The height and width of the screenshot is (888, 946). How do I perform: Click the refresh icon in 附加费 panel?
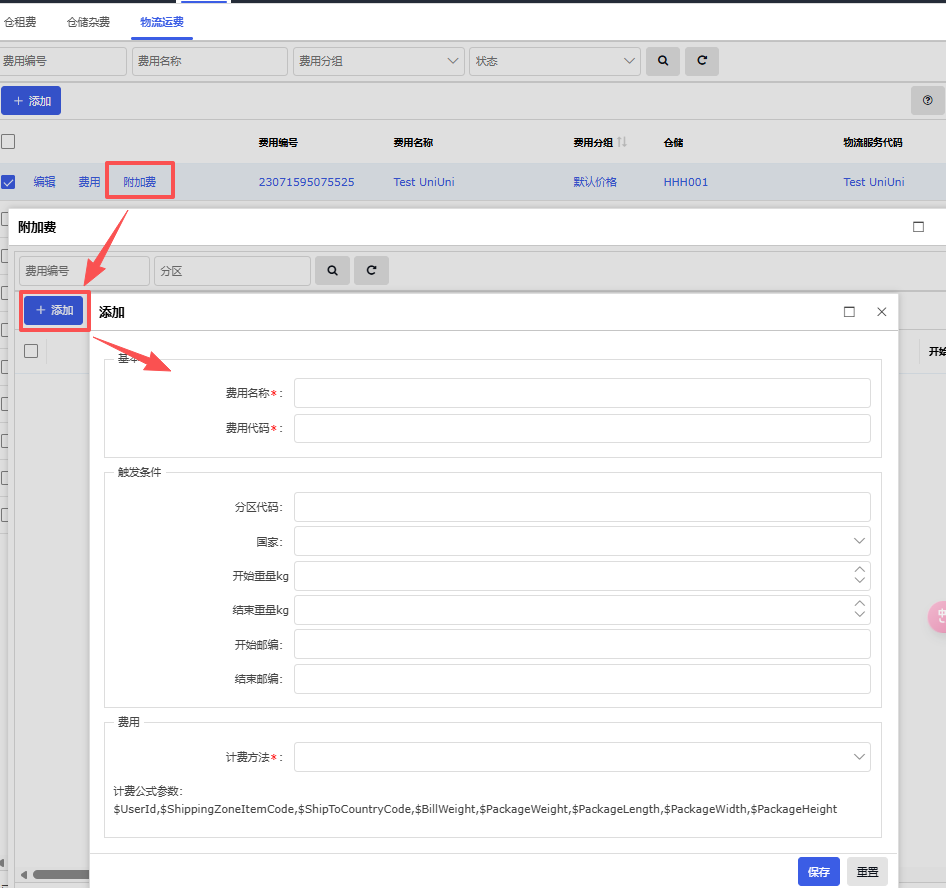point(371,270)
